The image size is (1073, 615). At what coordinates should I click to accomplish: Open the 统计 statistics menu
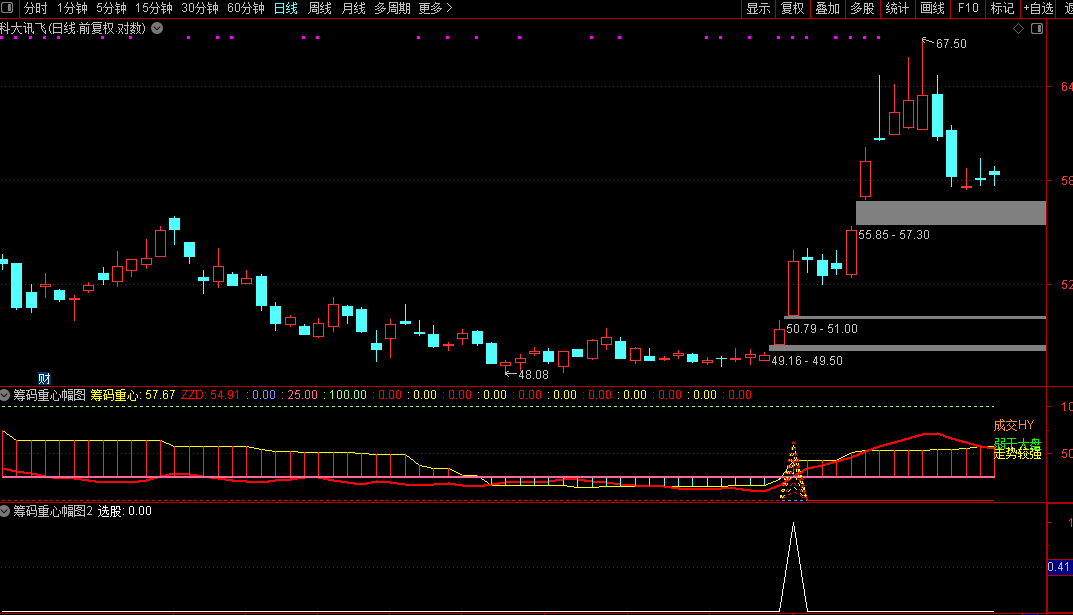(897, 8)
